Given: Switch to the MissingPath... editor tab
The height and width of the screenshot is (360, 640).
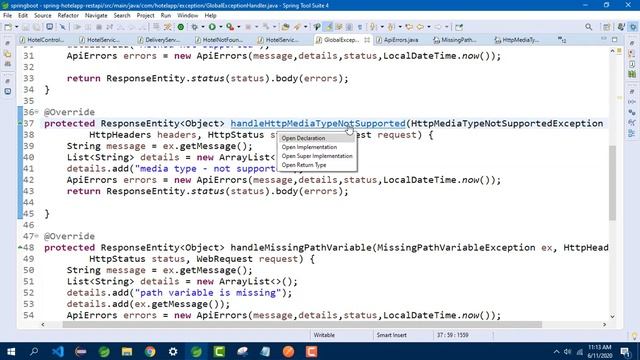Looking at the screenshot, I should 454,40.
